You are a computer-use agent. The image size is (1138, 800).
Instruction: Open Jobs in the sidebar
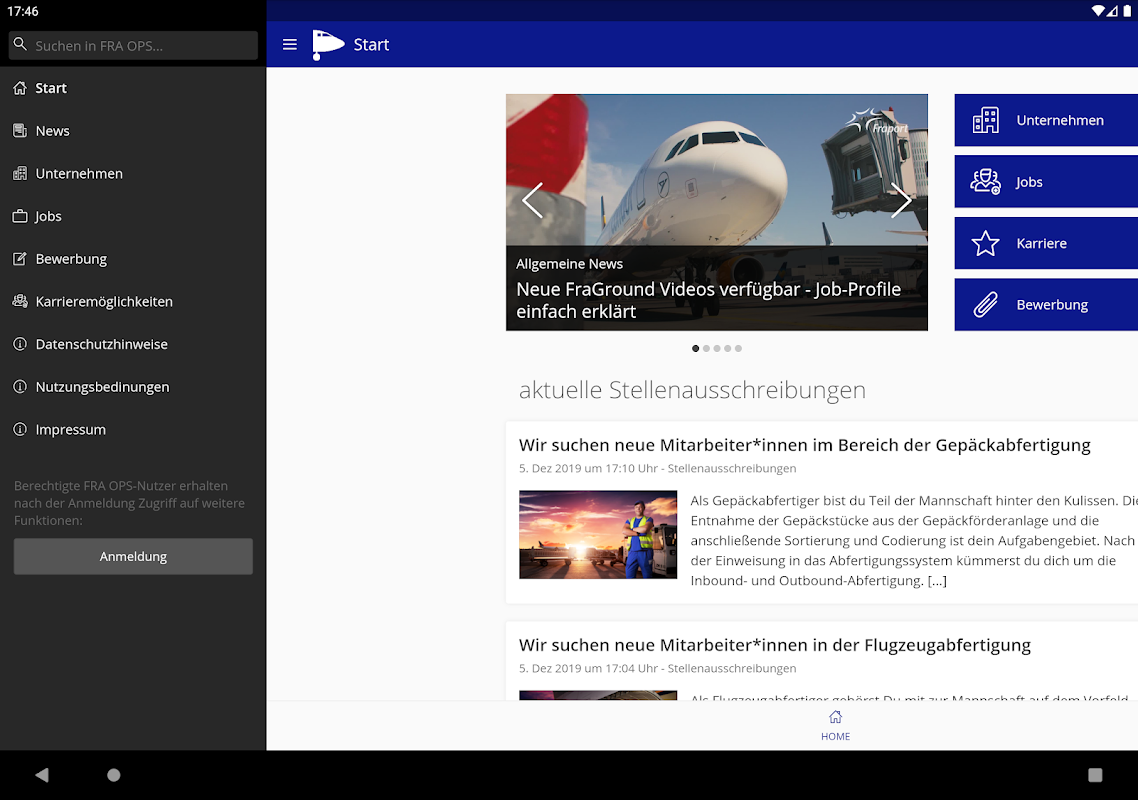133,216
